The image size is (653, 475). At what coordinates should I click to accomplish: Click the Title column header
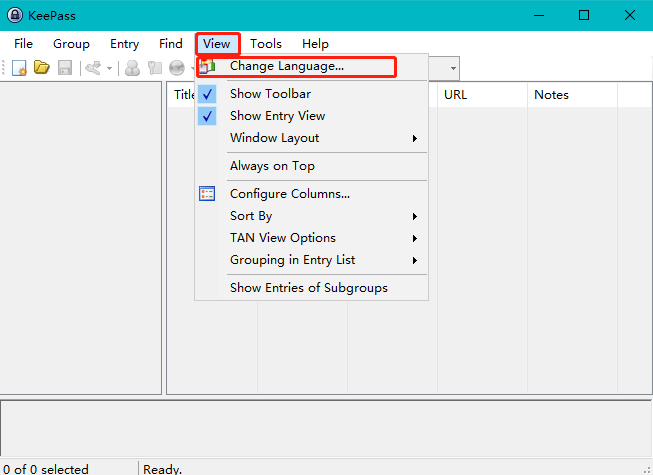(x=184, y=95)
